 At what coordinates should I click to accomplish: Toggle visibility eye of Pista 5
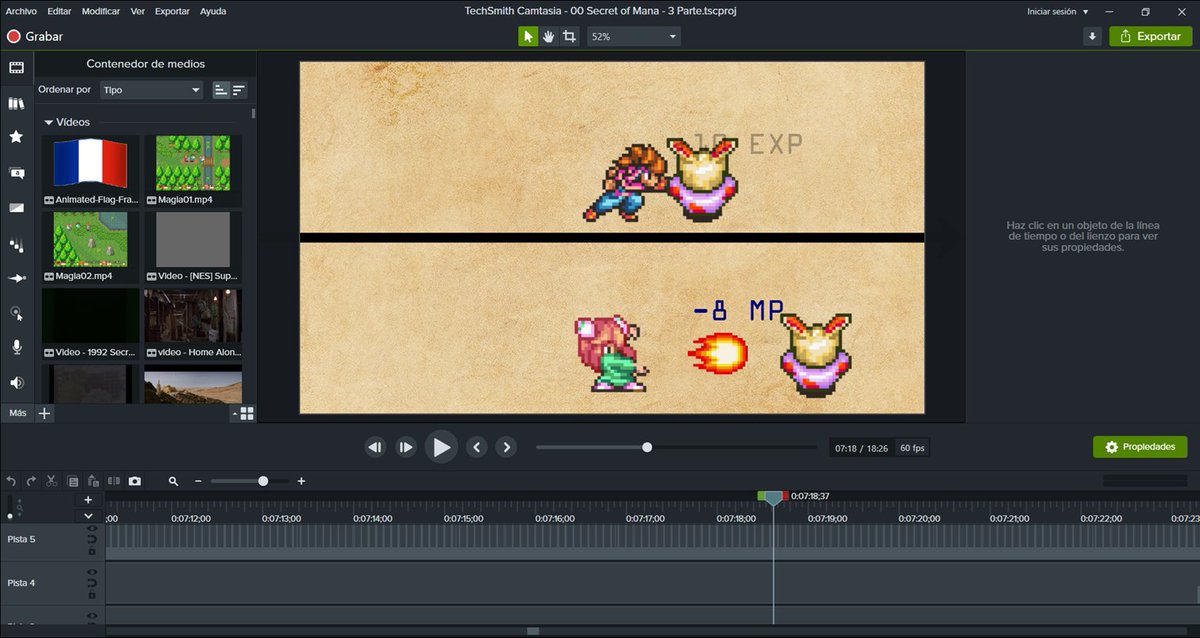tap(92, 528)
